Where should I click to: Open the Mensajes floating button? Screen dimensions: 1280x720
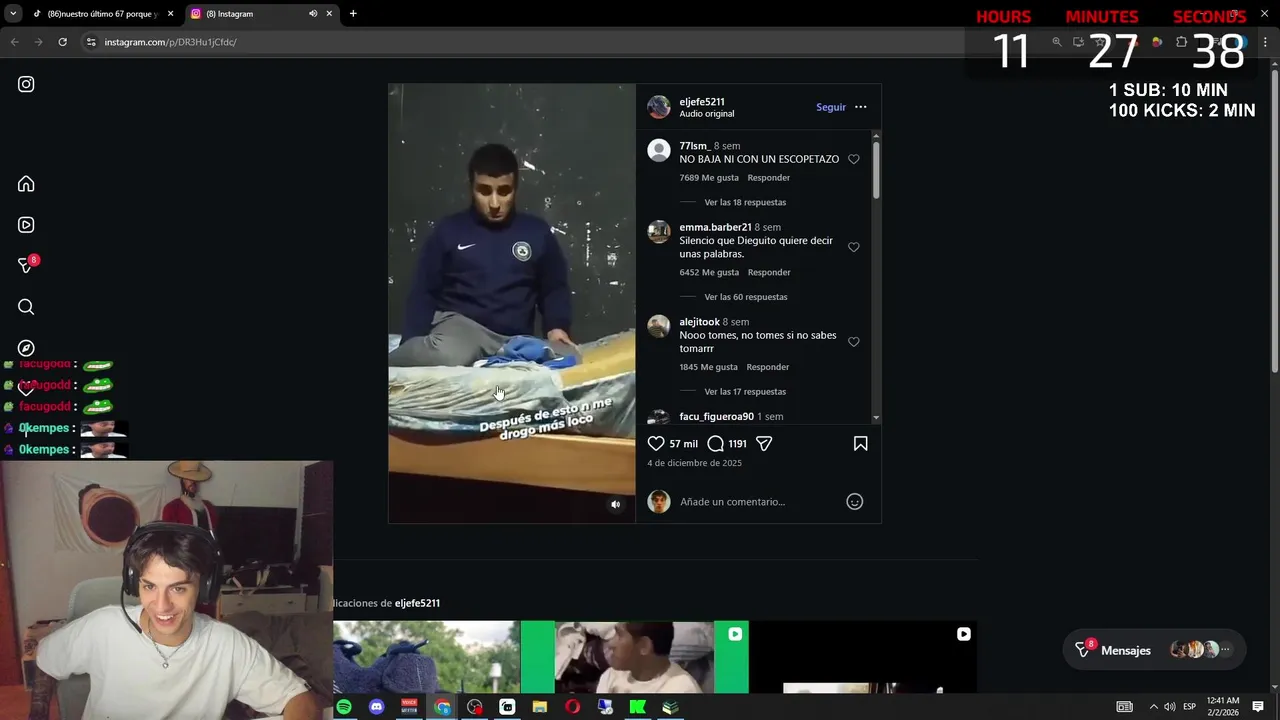coord(1154,650)
